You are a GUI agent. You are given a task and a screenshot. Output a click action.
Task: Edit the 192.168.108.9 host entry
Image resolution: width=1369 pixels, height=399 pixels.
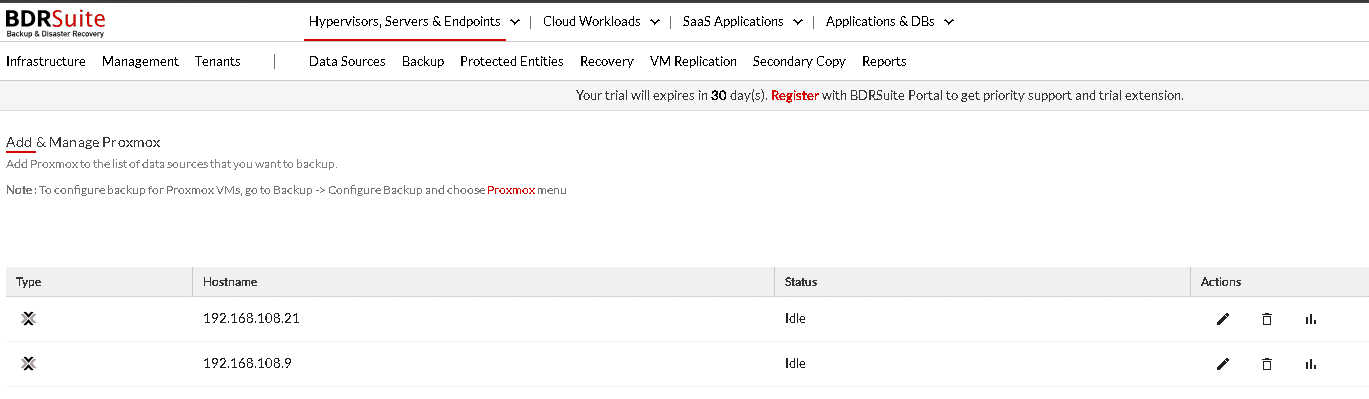point(1223,364)
